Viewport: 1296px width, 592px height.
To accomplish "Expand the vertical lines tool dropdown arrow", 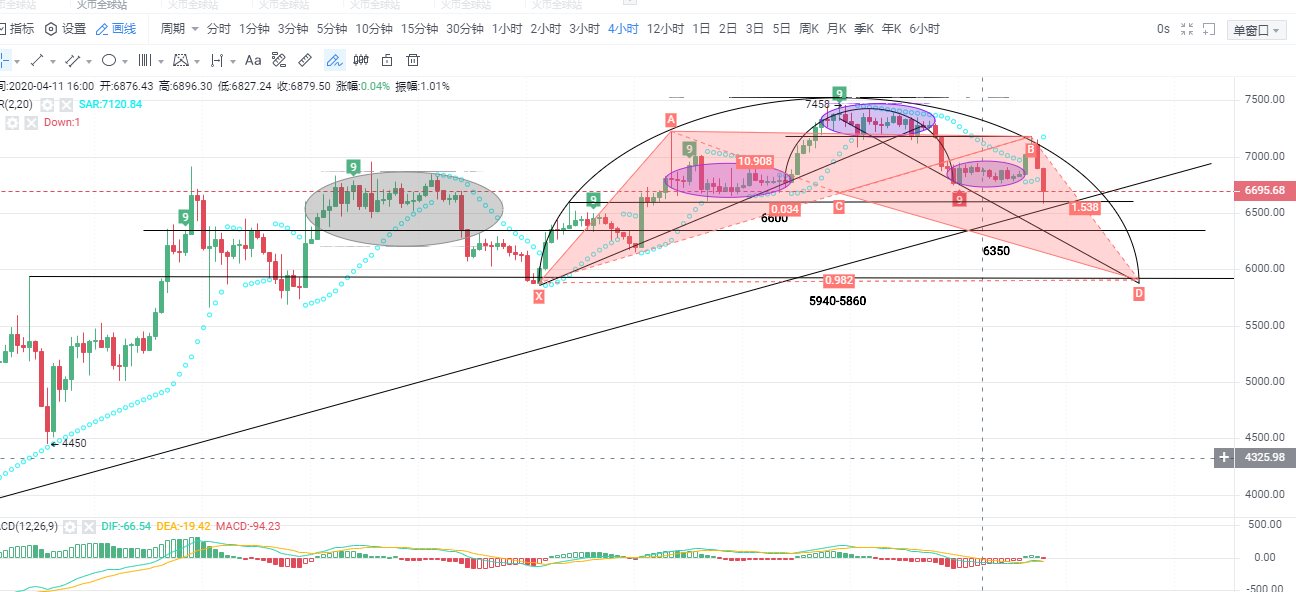I will pyautogui.click(x=160, y=61).
